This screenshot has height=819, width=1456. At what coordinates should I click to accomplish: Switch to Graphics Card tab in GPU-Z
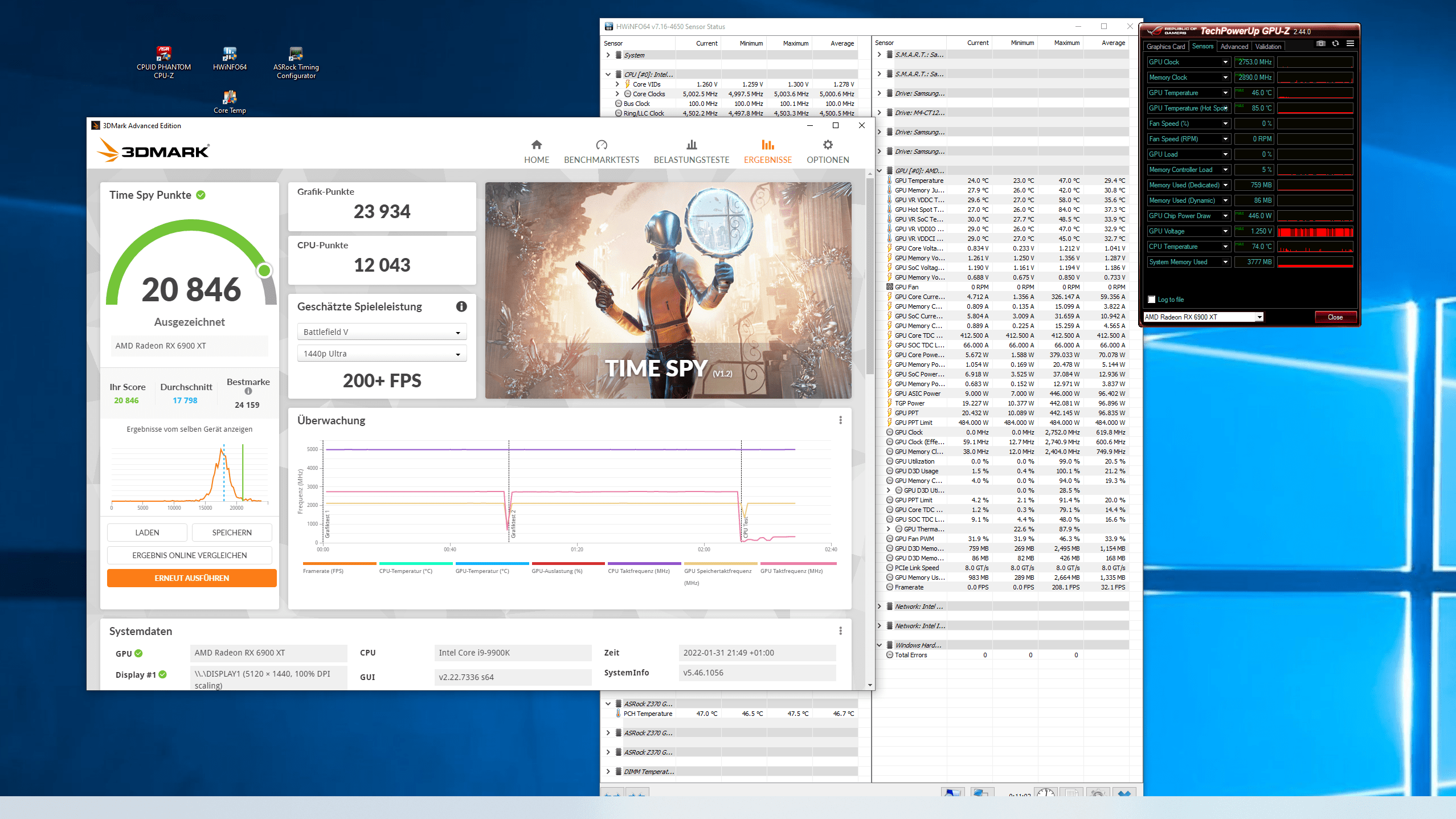click(1165, 47)
